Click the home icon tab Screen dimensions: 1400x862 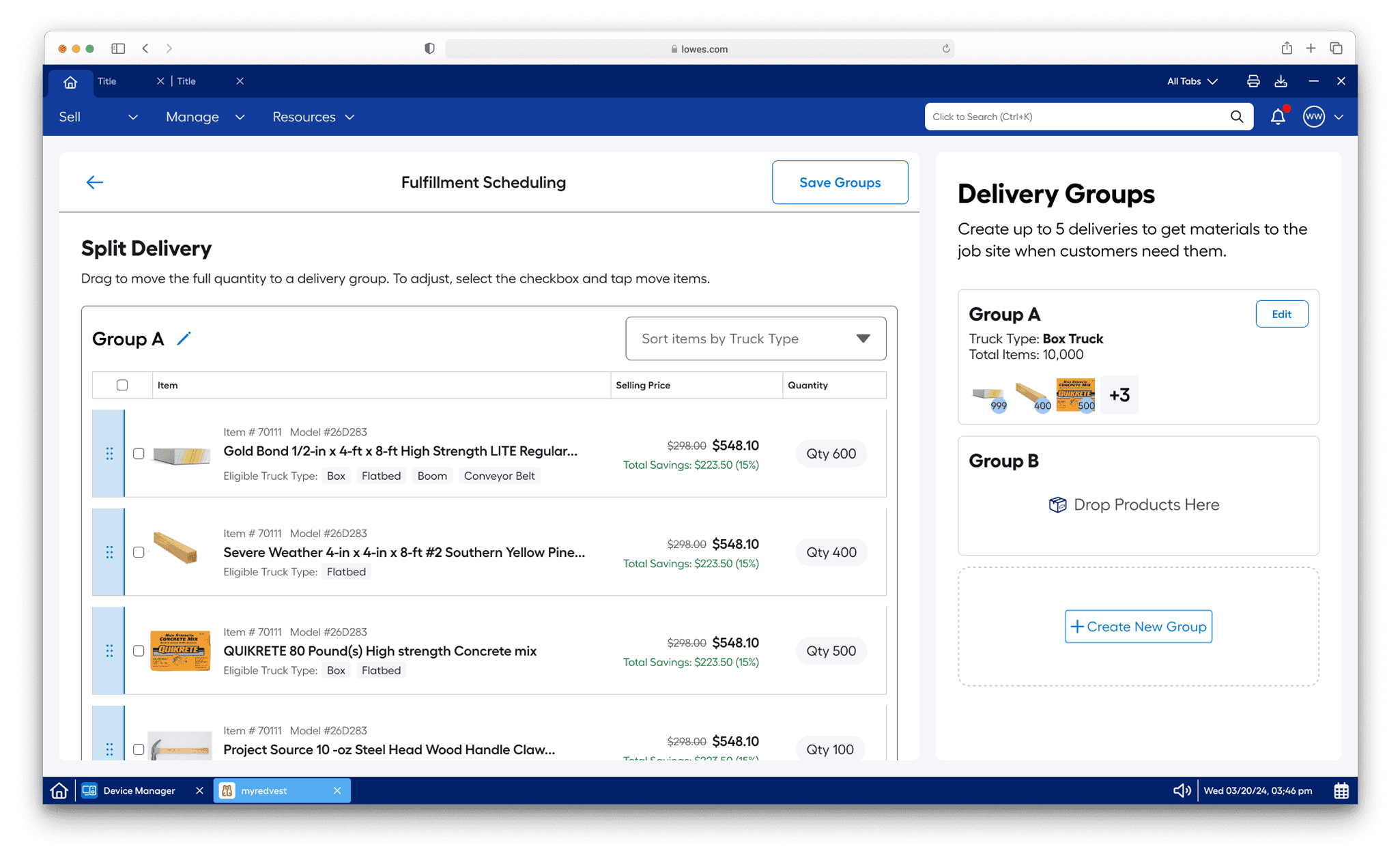pyautogui.click(x=70, y=82)
